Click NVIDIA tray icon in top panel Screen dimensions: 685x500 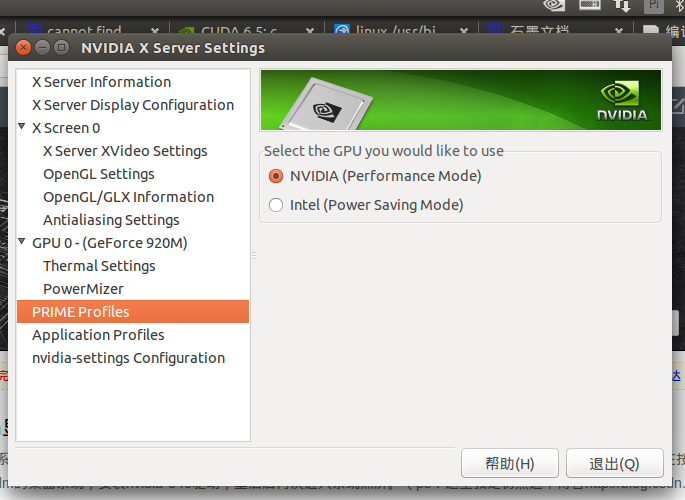[554, 5]
